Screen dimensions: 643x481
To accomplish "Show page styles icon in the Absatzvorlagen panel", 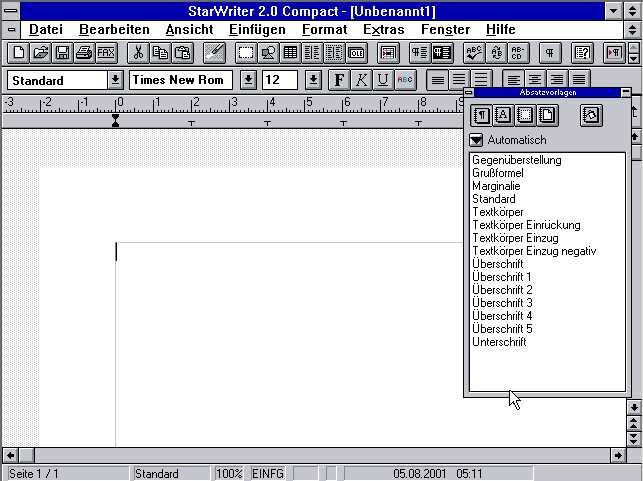I will click(x=547, y=115).
